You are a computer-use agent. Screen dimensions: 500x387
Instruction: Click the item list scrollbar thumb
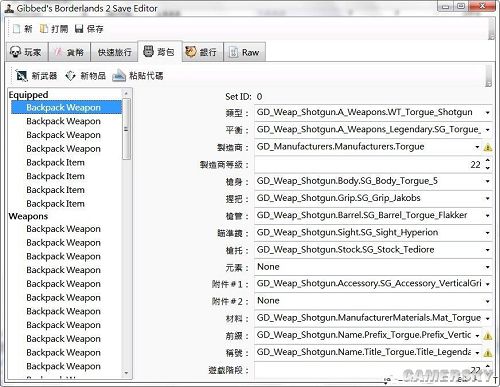point(126,129)
